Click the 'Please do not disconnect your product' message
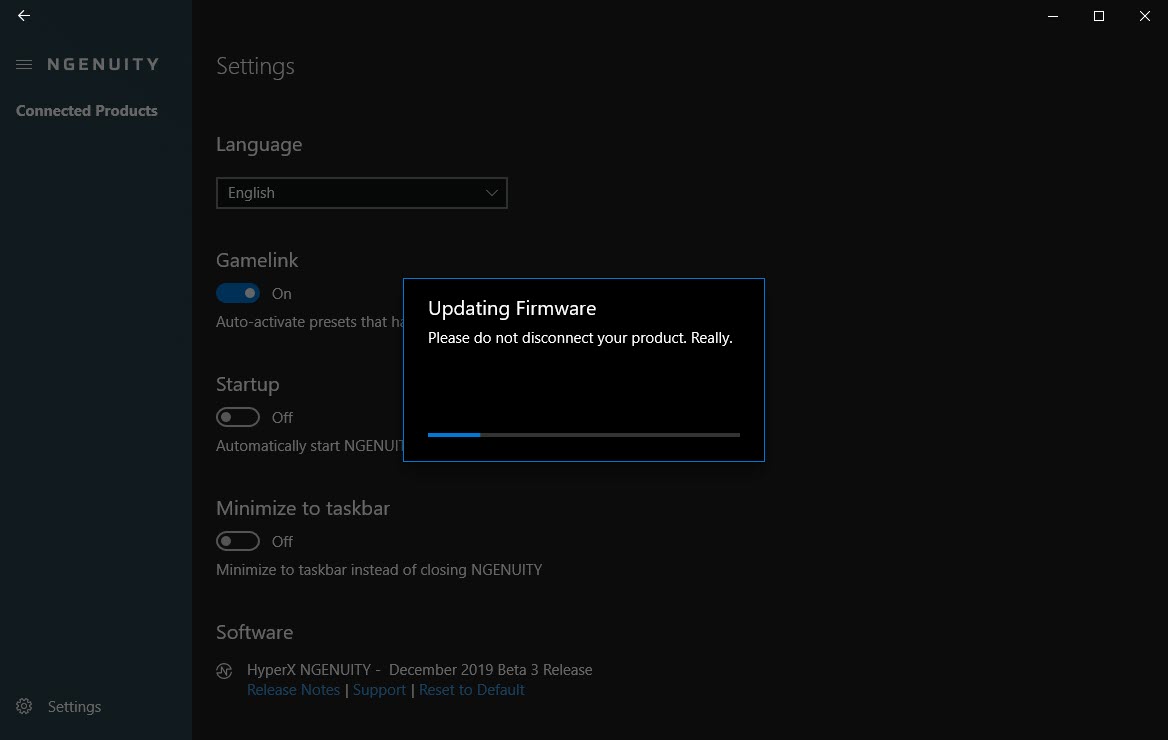The image size is (1168, 740). coord(580,338)
